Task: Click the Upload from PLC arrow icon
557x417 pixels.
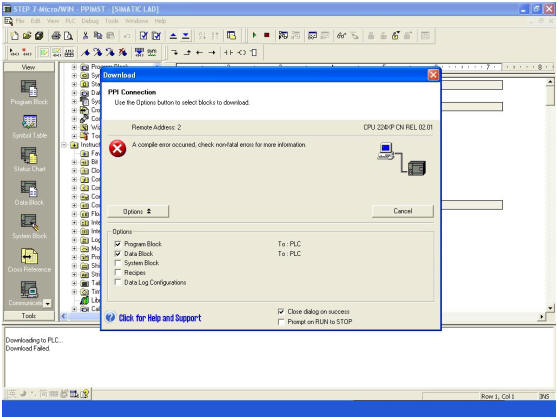Action: coord(173,36)
